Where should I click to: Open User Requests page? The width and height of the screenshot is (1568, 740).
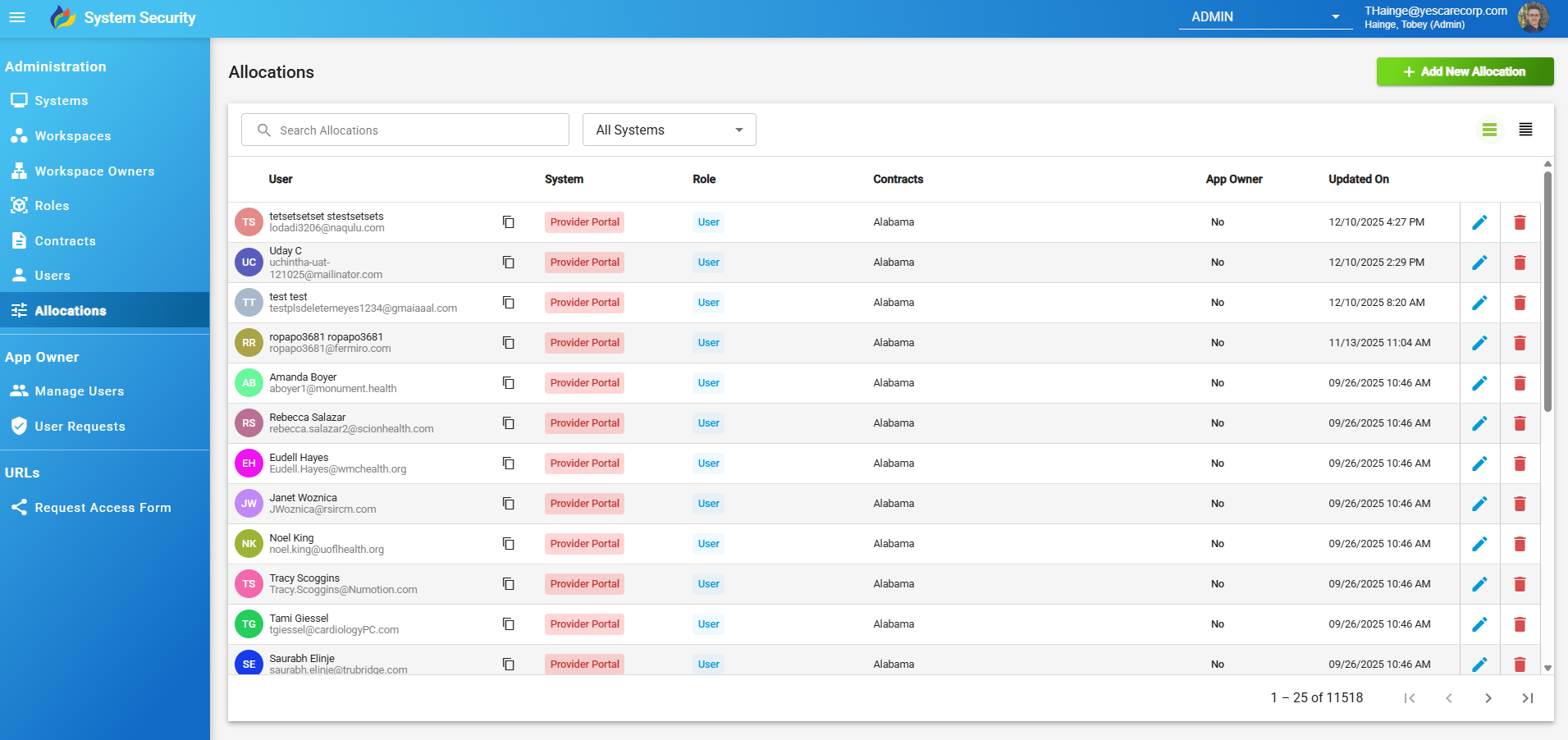[x=104, y=427]
